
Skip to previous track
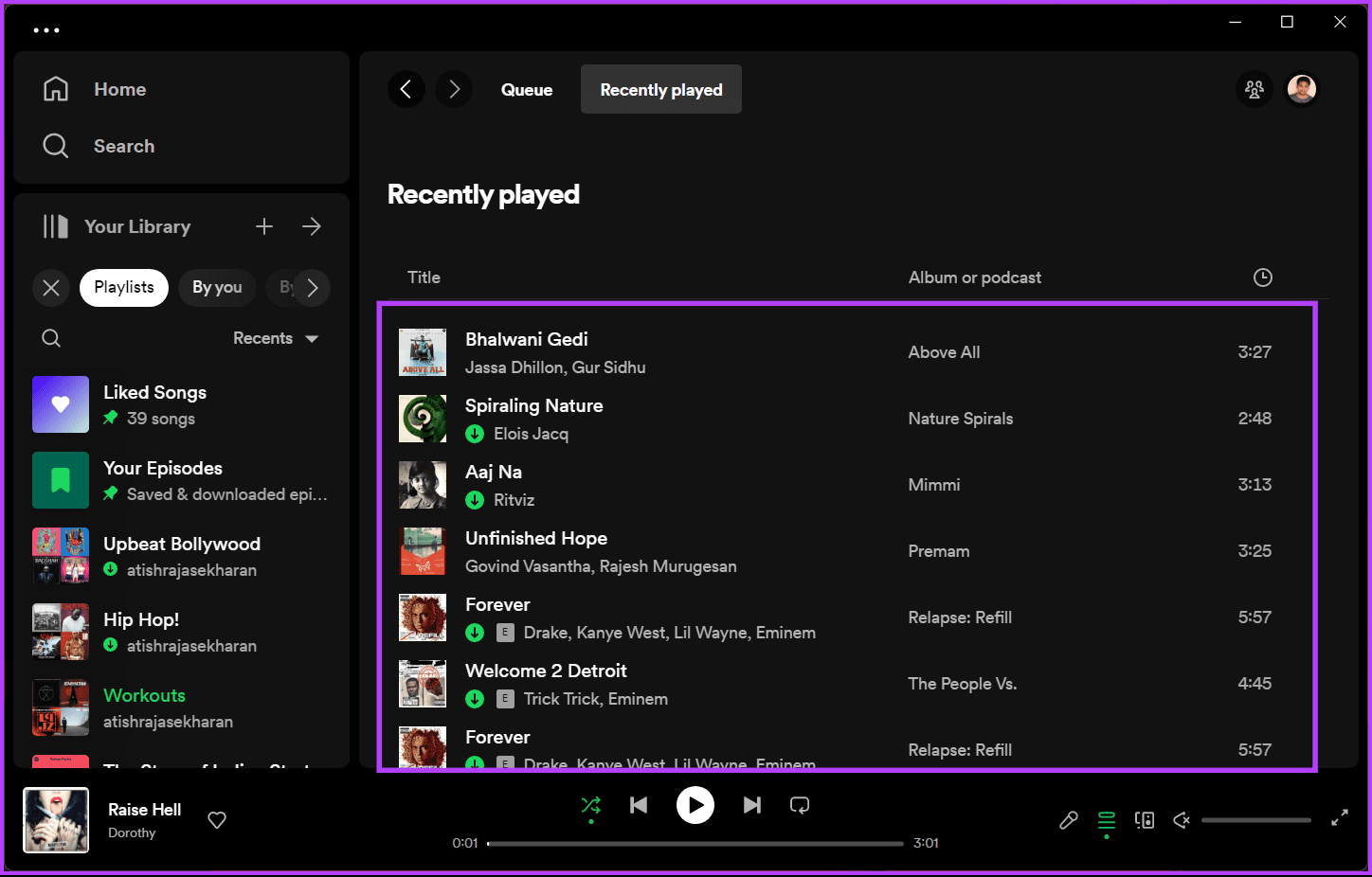coord(639,805)
